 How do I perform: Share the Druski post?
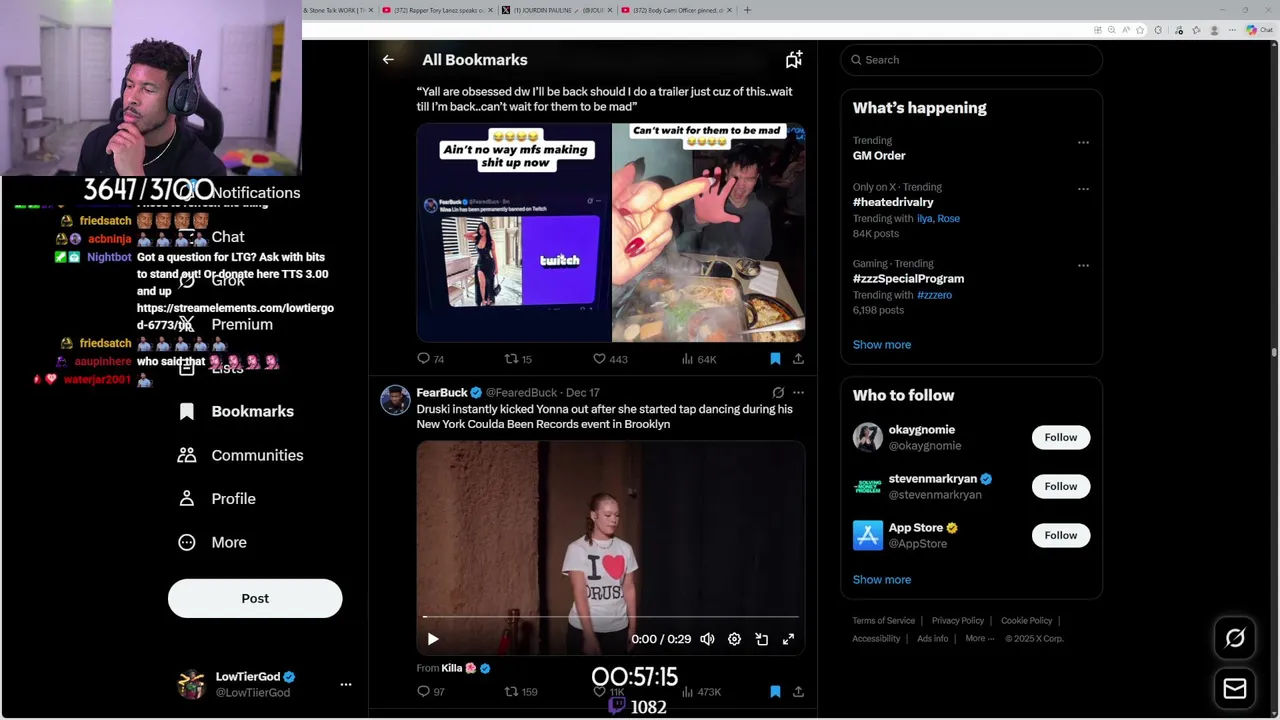[x=798, y=691]
